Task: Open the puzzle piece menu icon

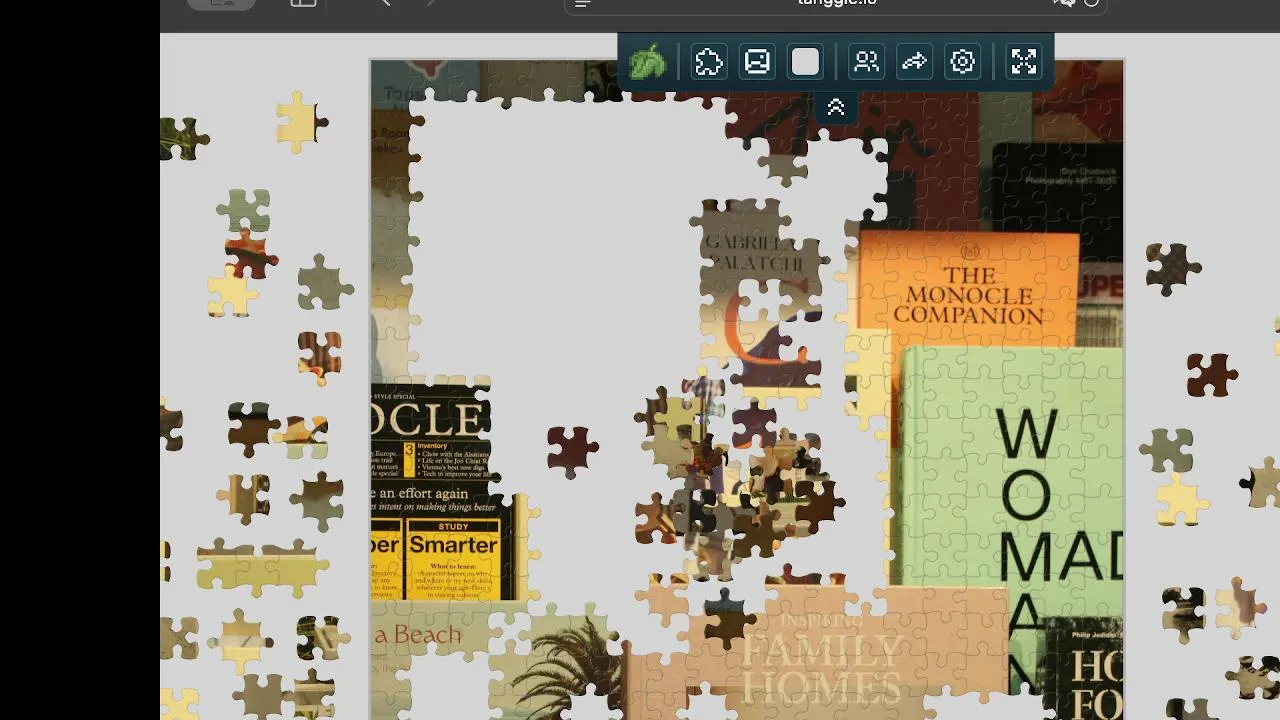Action: pos(709,62)
